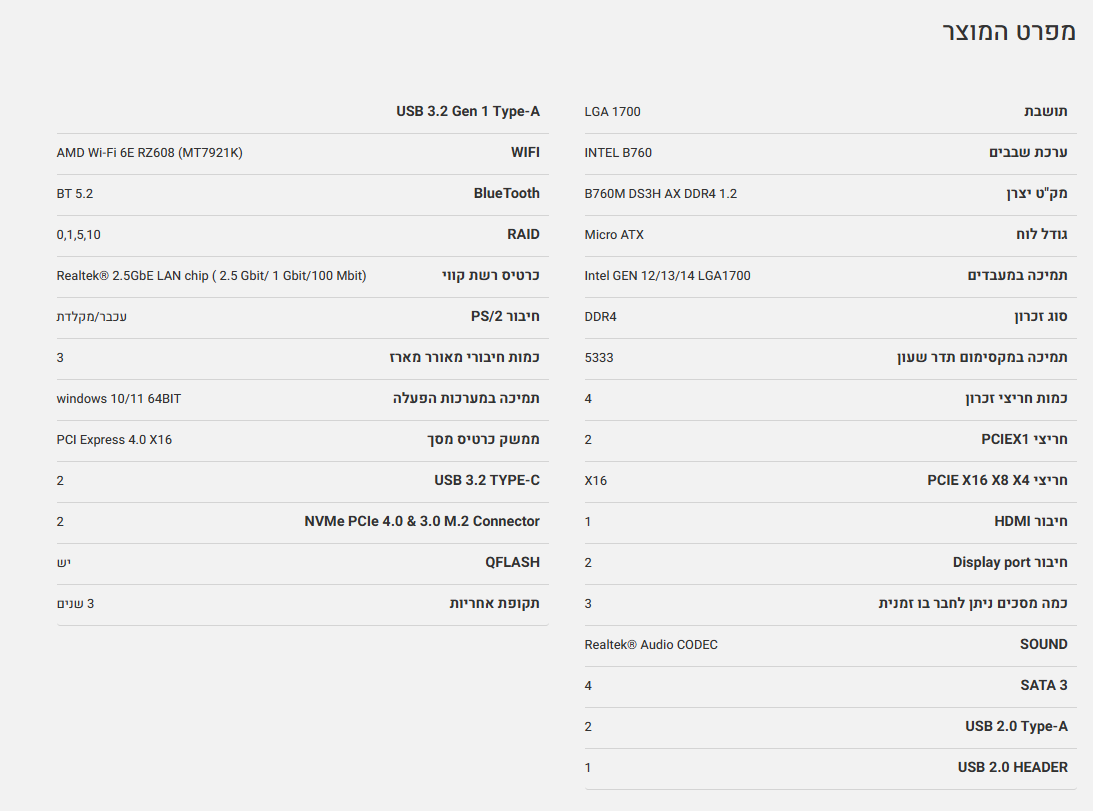Click the Realtek Audio CODEC value

click(x=651, y=645)
